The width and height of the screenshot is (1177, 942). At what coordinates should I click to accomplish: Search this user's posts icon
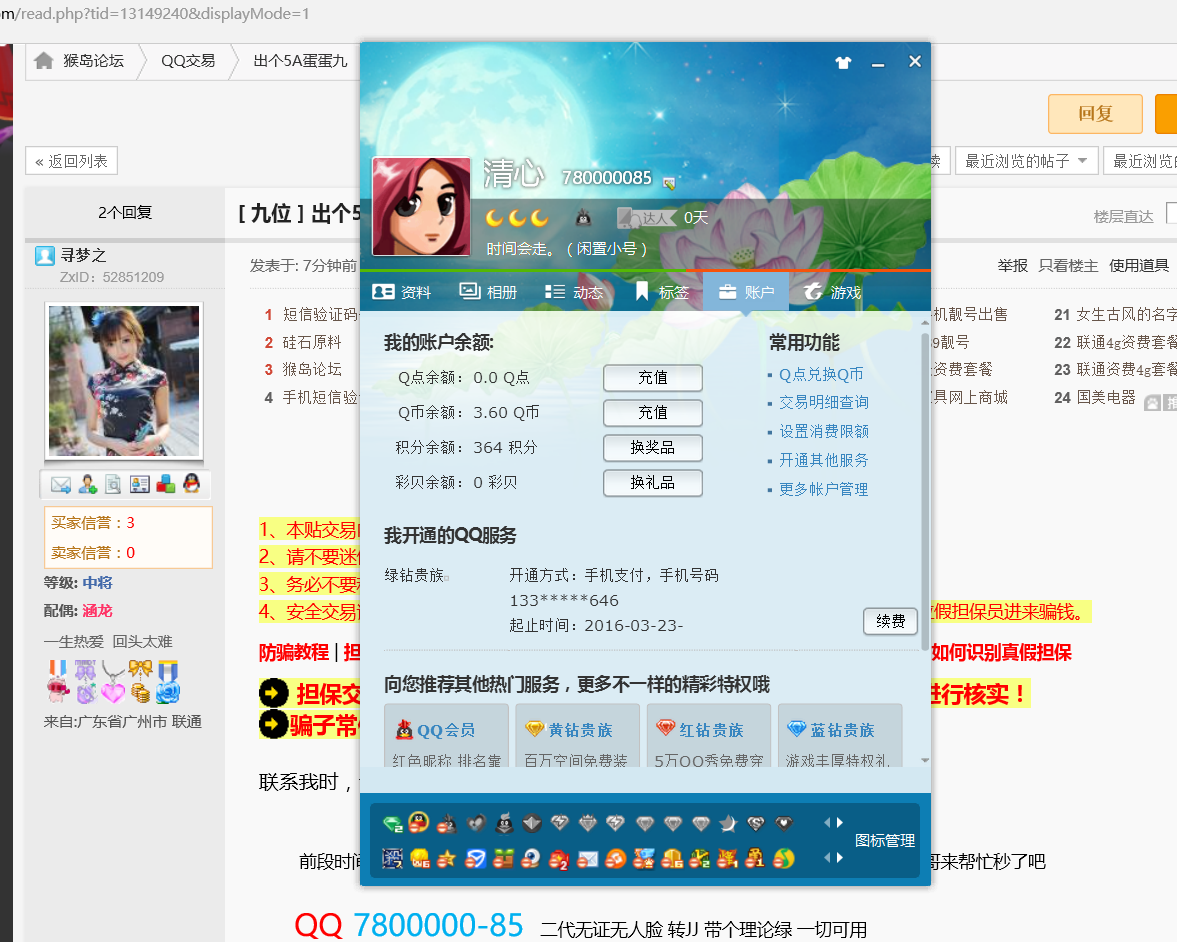tap(113, 485)
